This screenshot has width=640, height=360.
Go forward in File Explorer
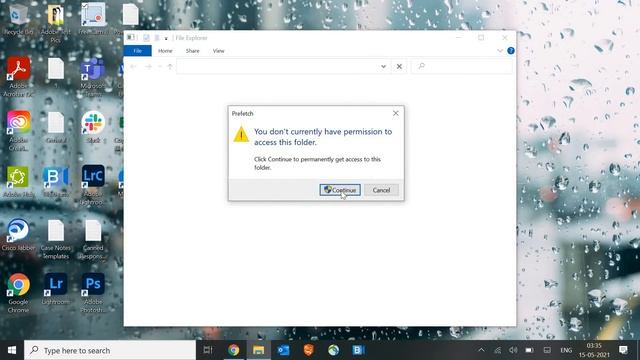click(x=148, y=66)
